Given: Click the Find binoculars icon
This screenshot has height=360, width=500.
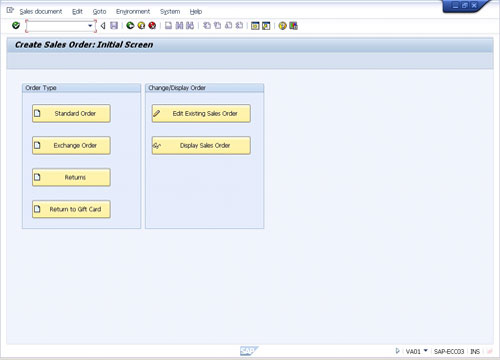Looking at the screenshot, I should [179, 25].
